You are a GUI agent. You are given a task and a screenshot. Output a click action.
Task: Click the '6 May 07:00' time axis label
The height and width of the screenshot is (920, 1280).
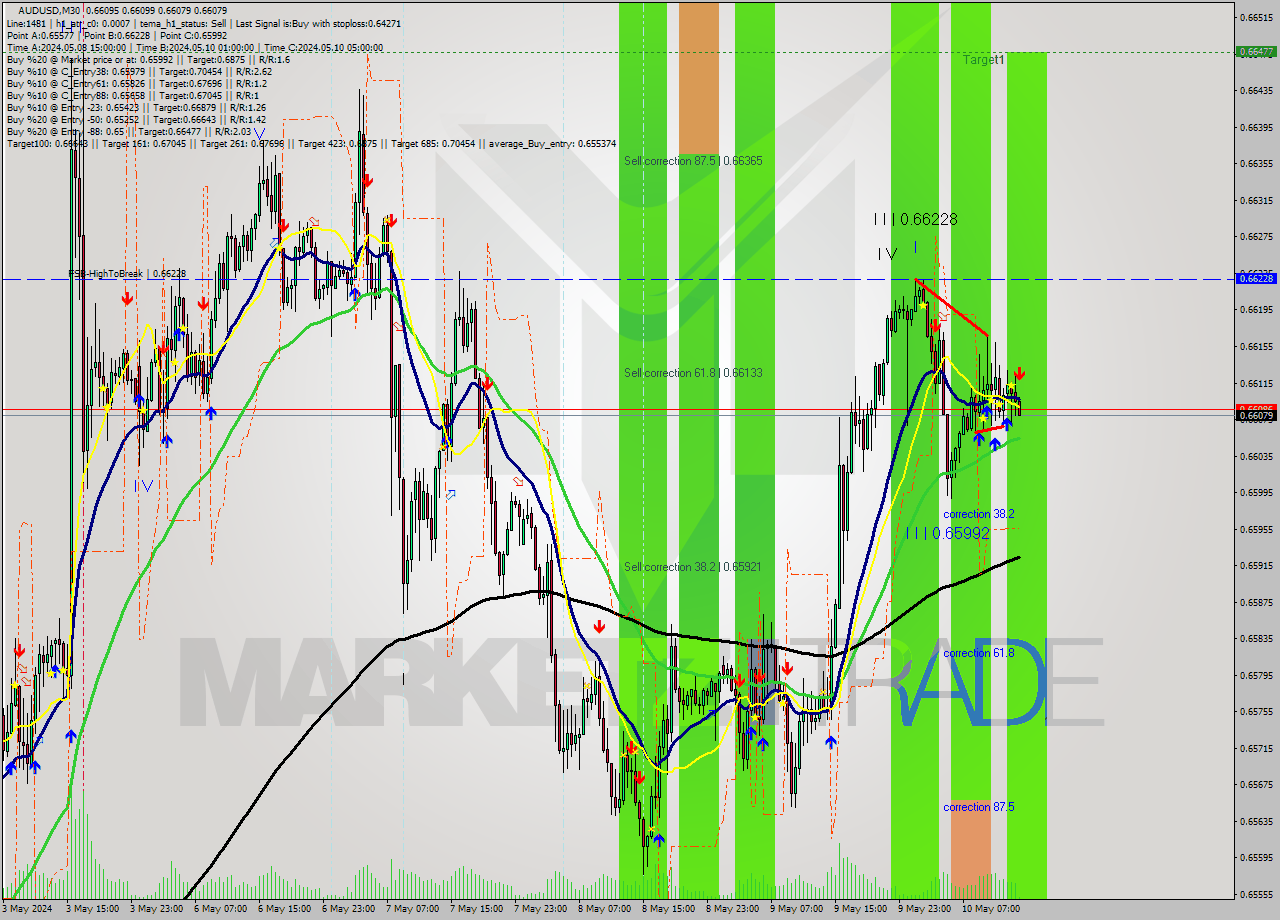(220, 908)
